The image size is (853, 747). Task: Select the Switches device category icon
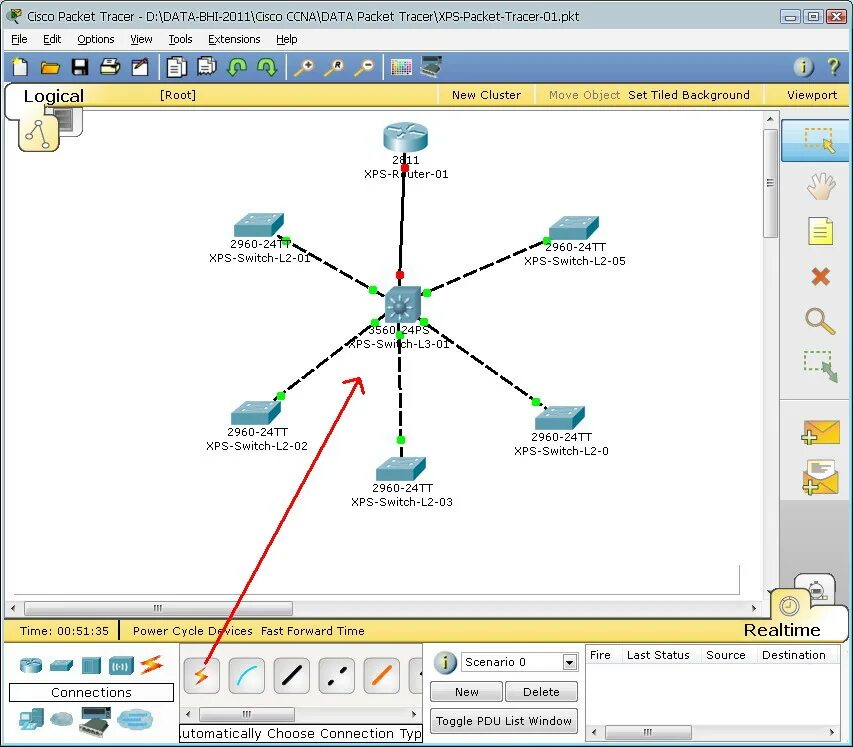[61, 665]
